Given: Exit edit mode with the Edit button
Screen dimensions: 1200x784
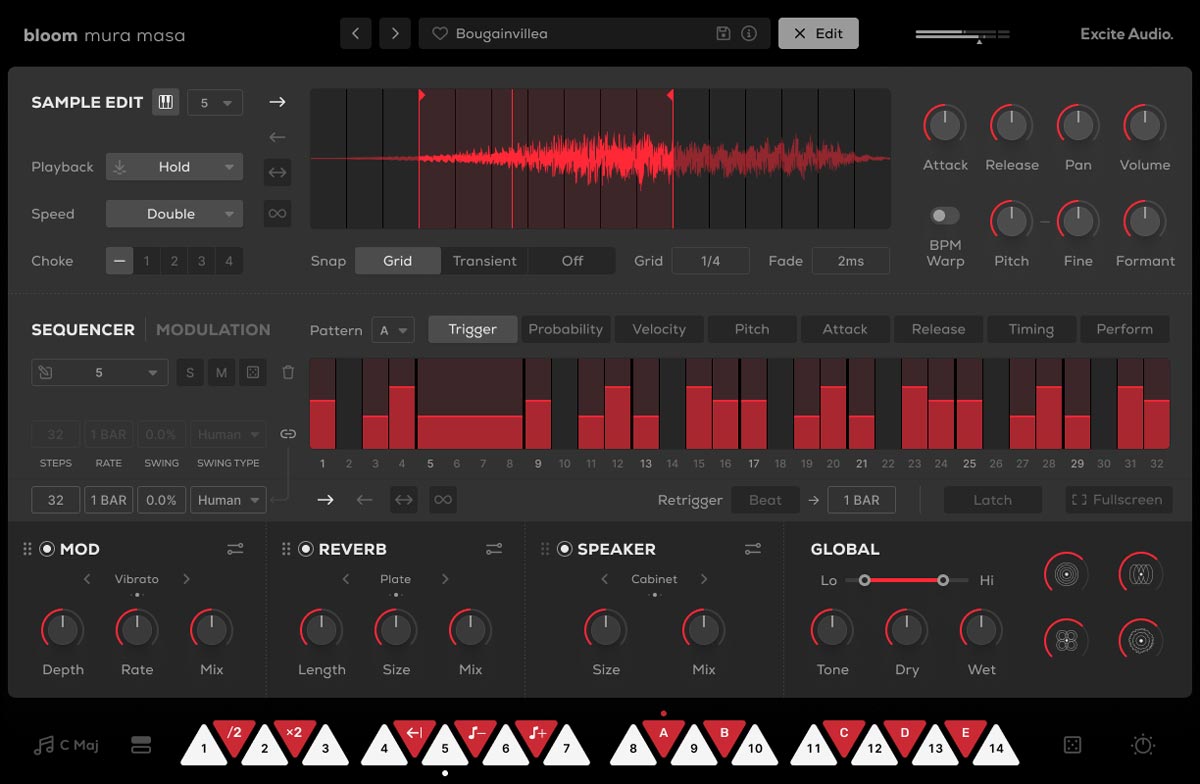Looking at the screenshot, I should [818, 32].
